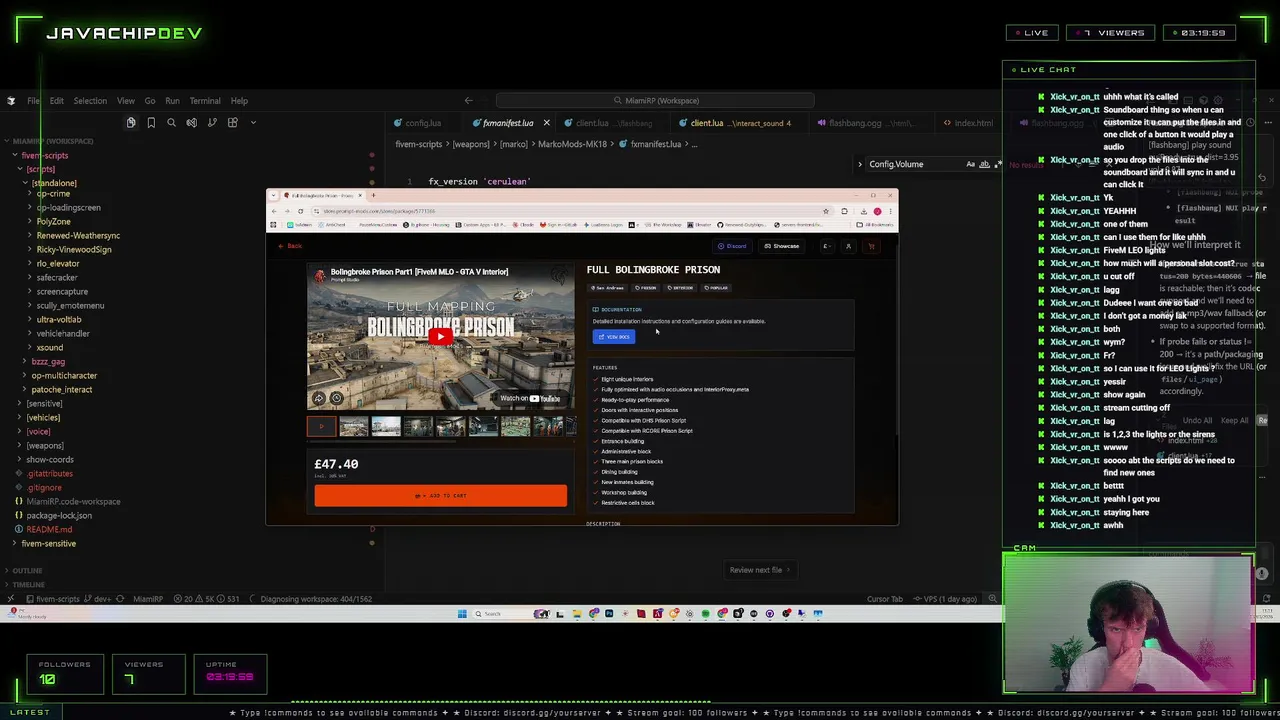Bookmark the page with star icon
This screenshot has width=1280, height=720.
click(826, 211)
